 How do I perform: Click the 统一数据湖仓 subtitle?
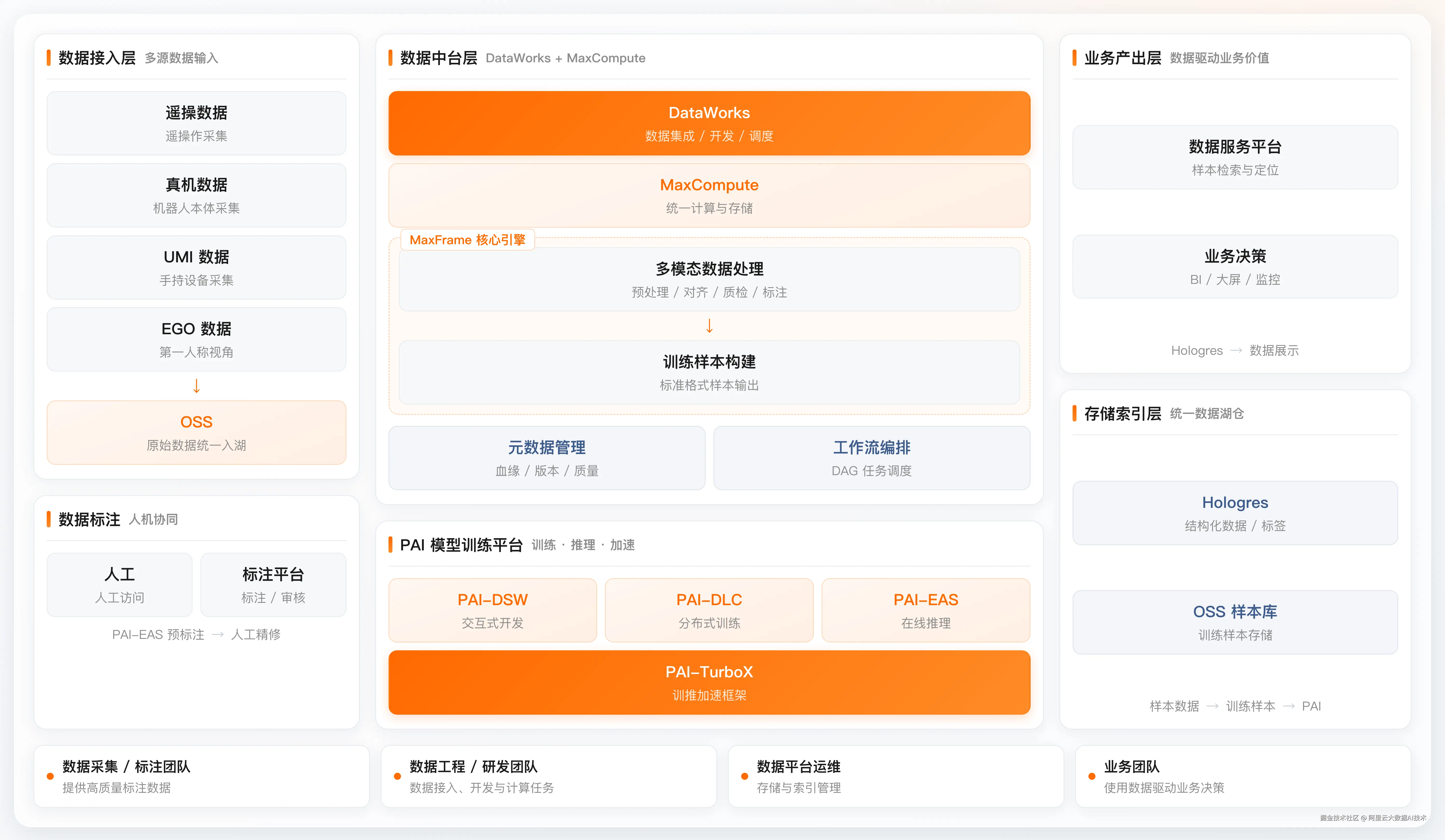click(x=1207, y=414)
